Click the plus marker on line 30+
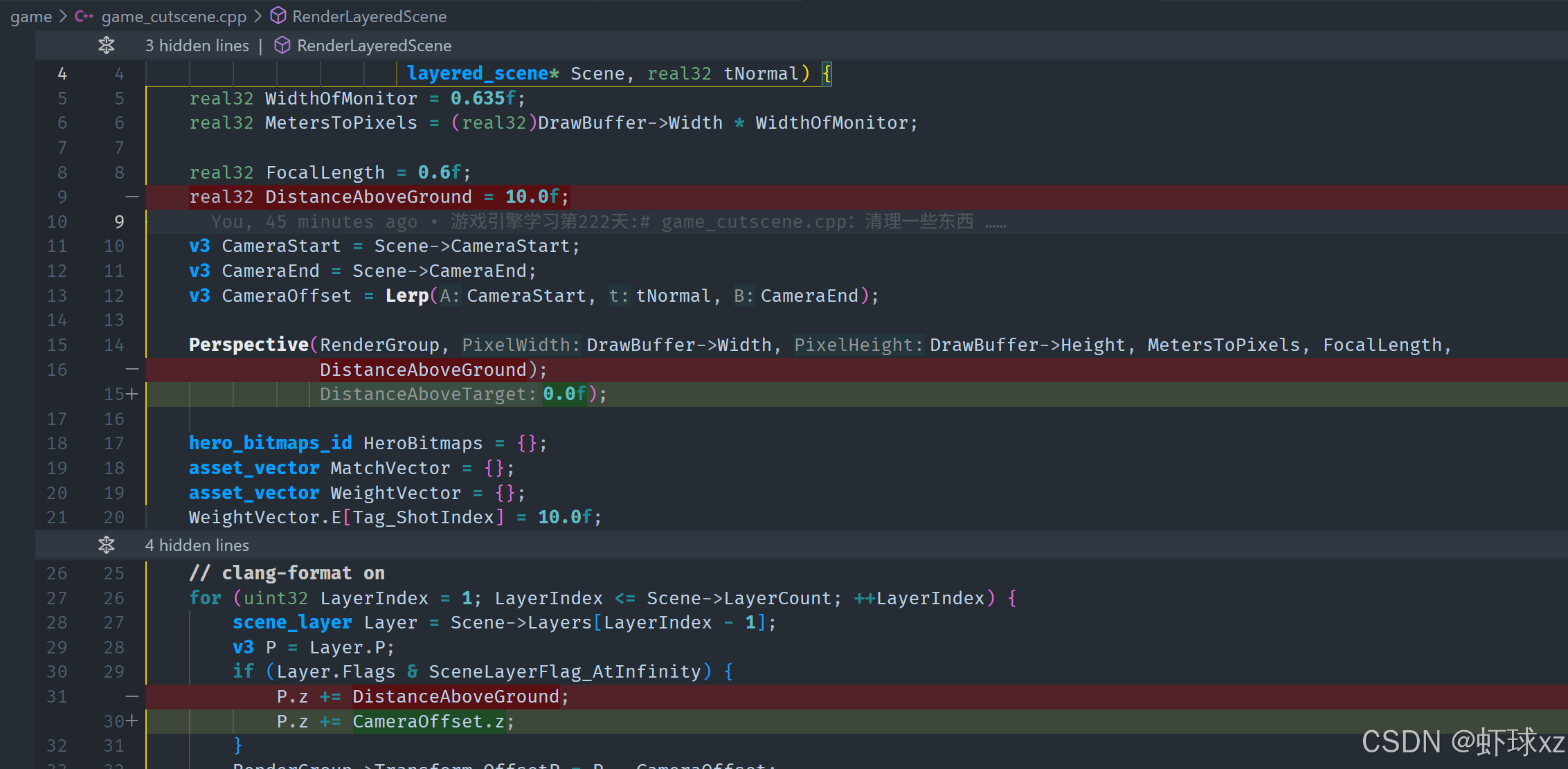 (132, 721)
